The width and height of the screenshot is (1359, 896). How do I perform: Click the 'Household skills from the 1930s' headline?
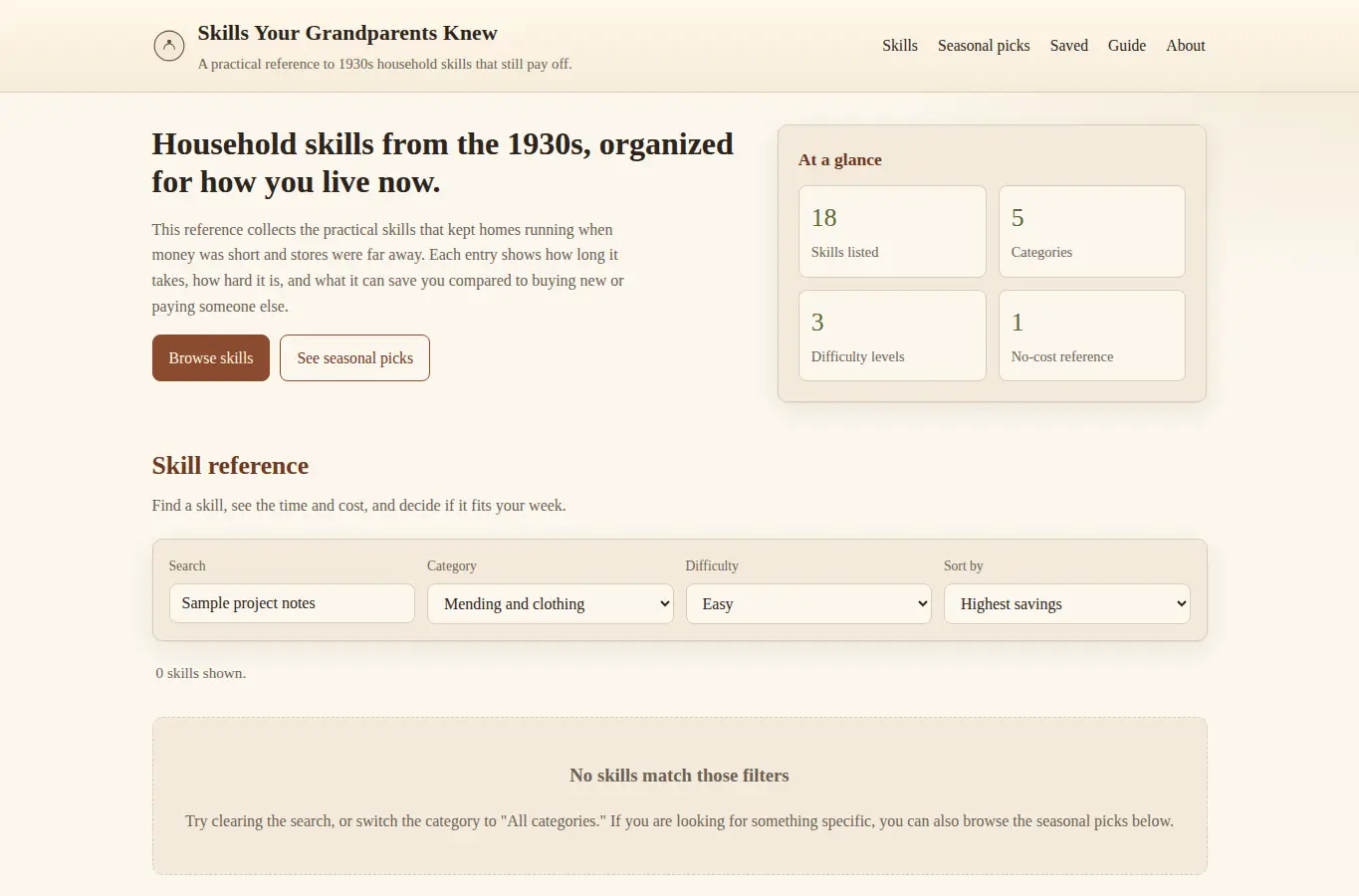pyautogui.click(x=442, y=163)
